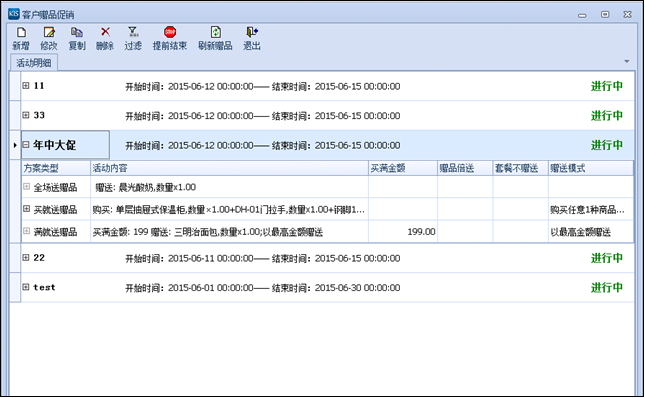This screenshot has height=398, width=645.
Task: Select the 年中大促 activity name cell
Action: 65,145
